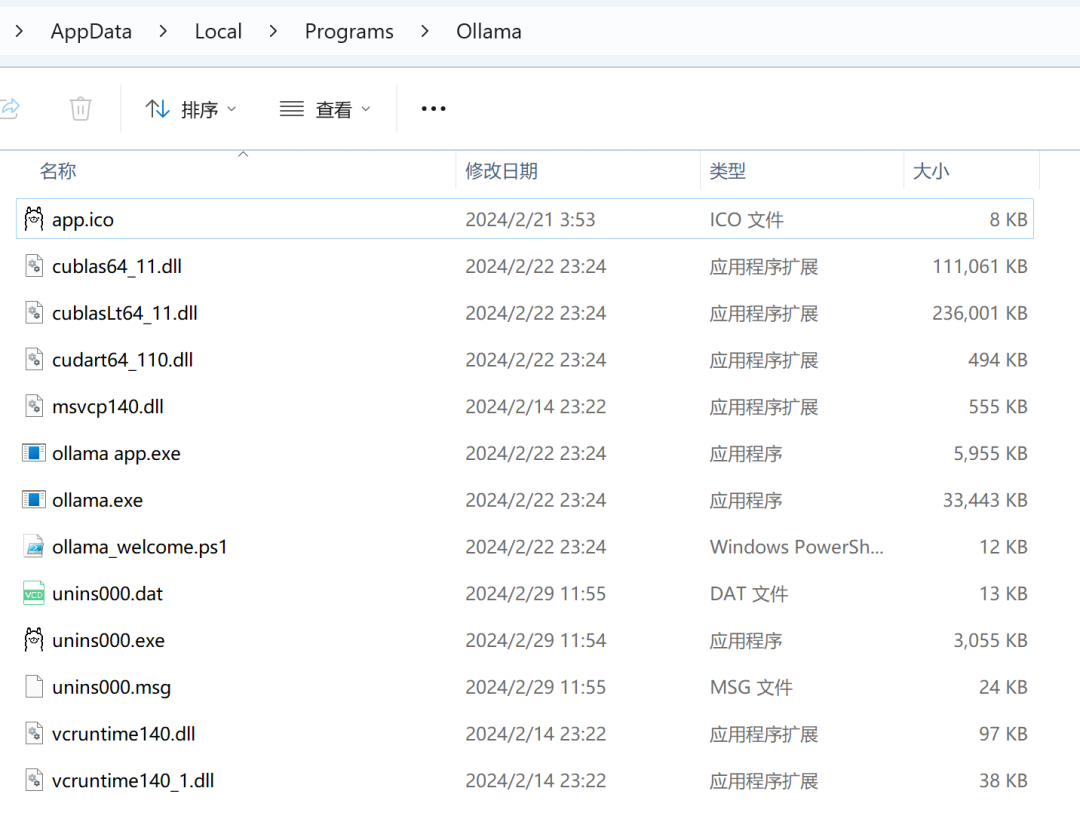Click the size value 494 KB
Screen dimensions: 1080x831
pos(998,360)
